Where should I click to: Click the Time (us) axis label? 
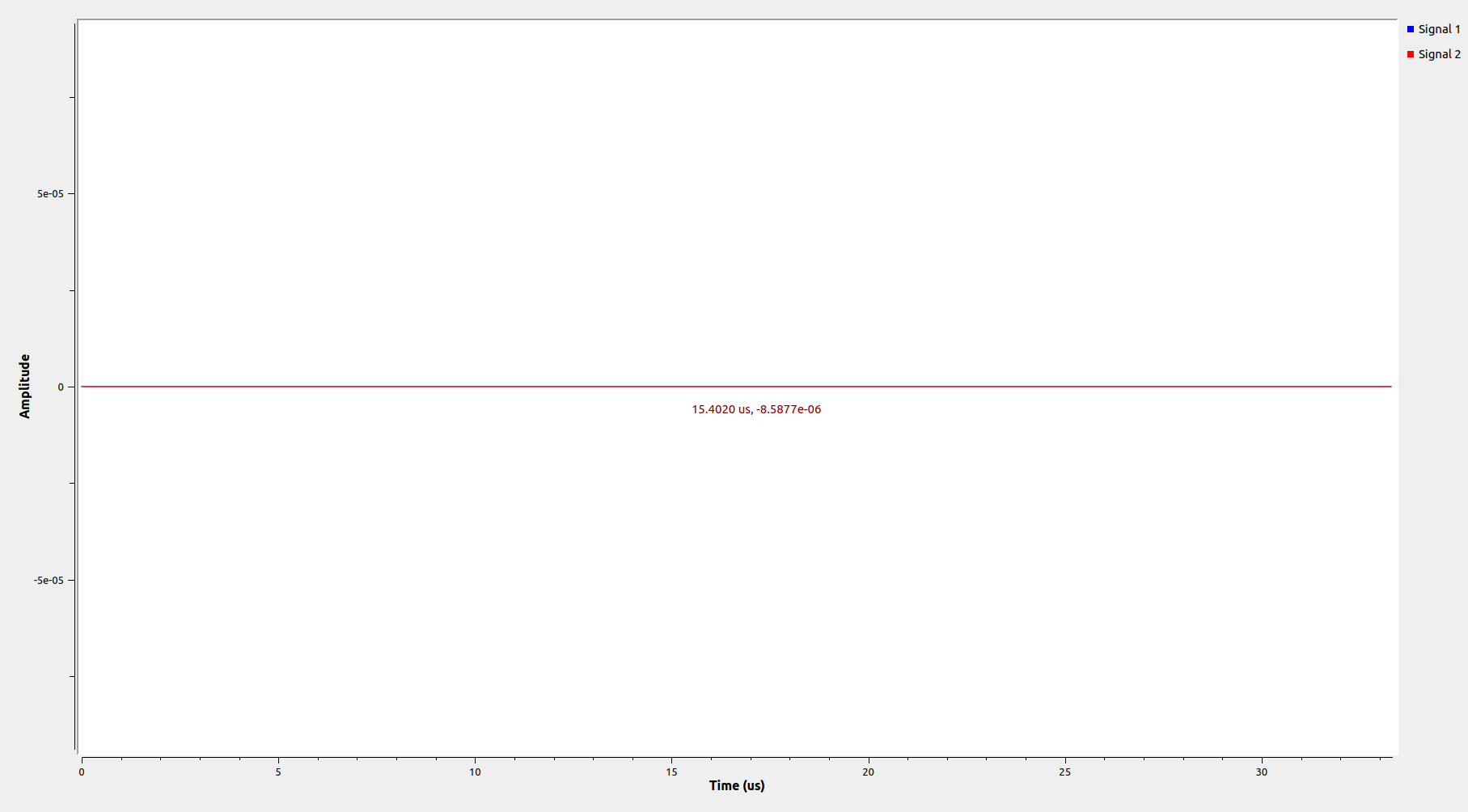737,785
